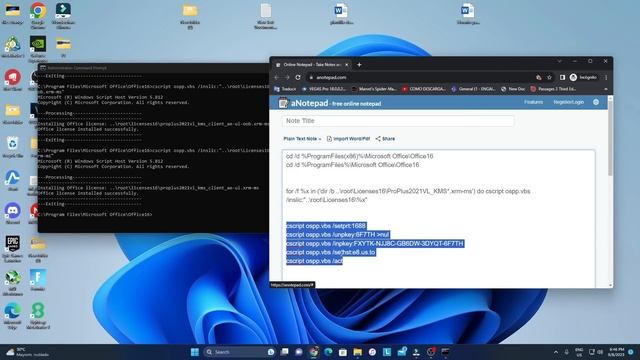Screen dimensions: 640x360
Task: Open Epic Games Launcher desktop icon
Action: (13, 248)
